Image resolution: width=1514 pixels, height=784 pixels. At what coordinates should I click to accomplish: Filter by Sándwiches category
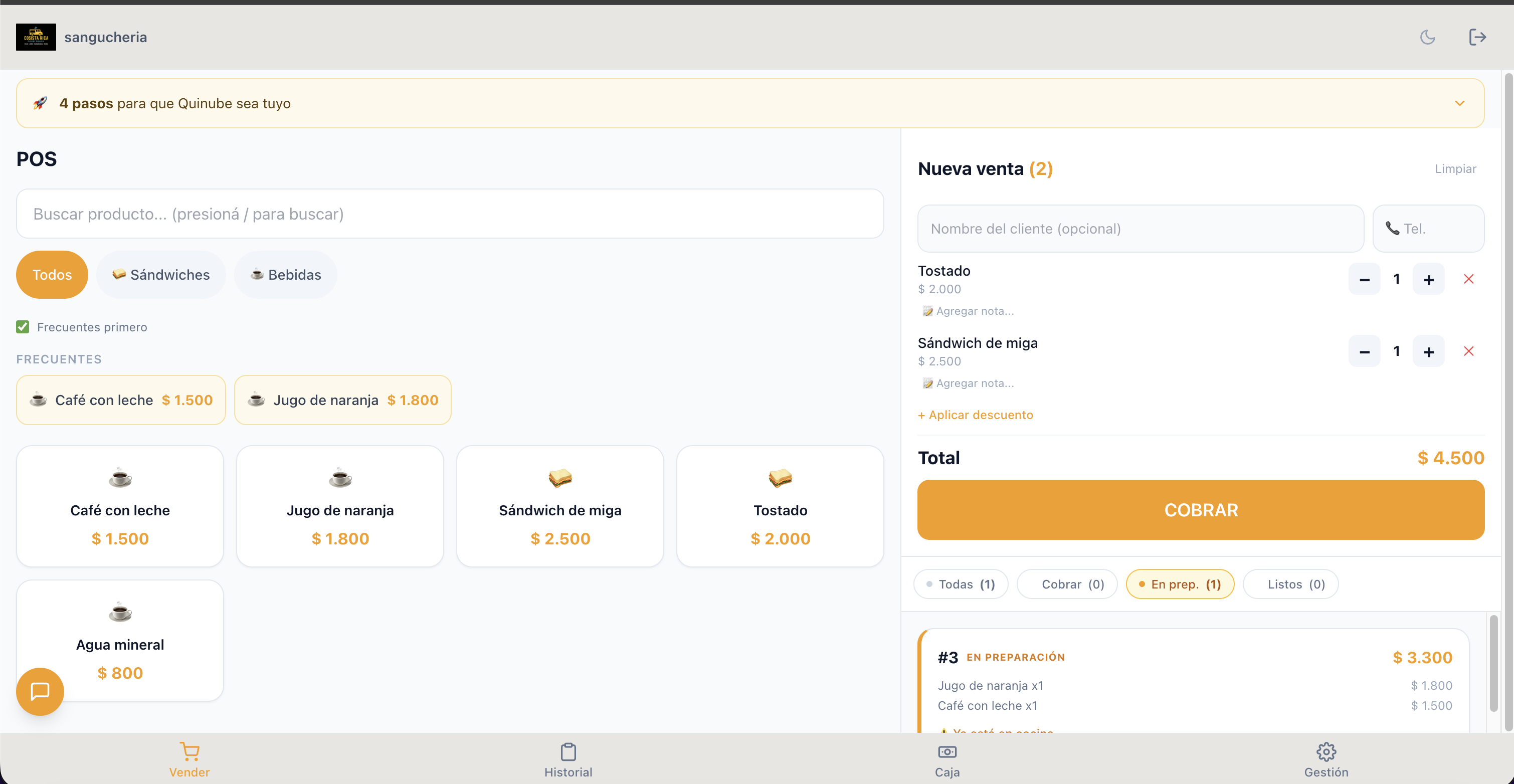click(161, 275)
